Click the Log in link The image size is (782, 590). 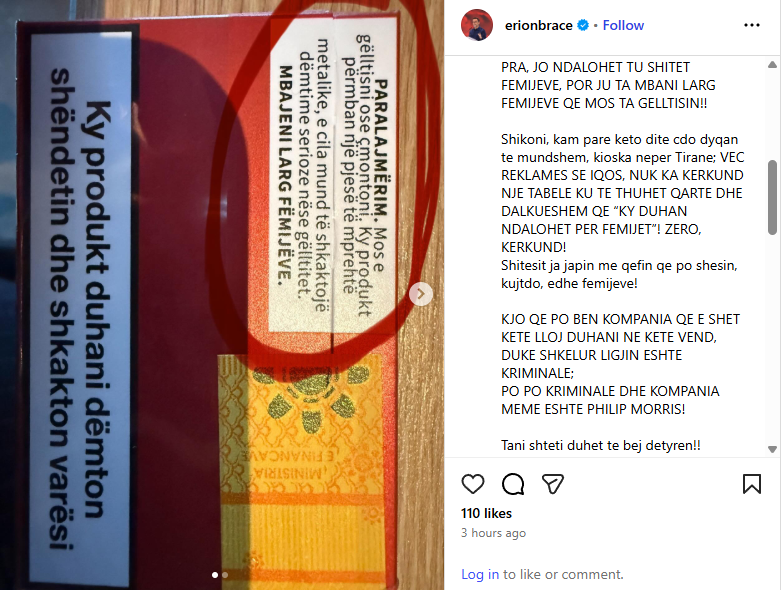[480, 575]
